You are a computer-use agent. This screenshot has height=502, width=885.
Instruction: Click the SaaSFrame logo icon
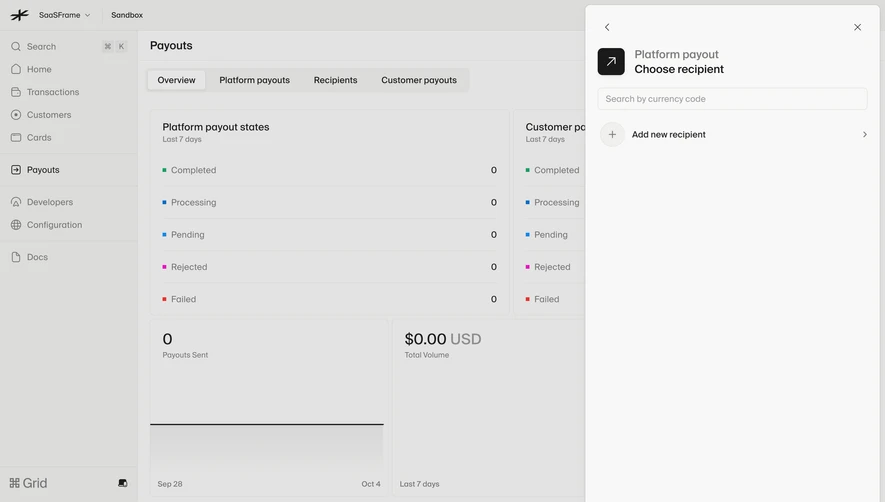coord(19,15)
